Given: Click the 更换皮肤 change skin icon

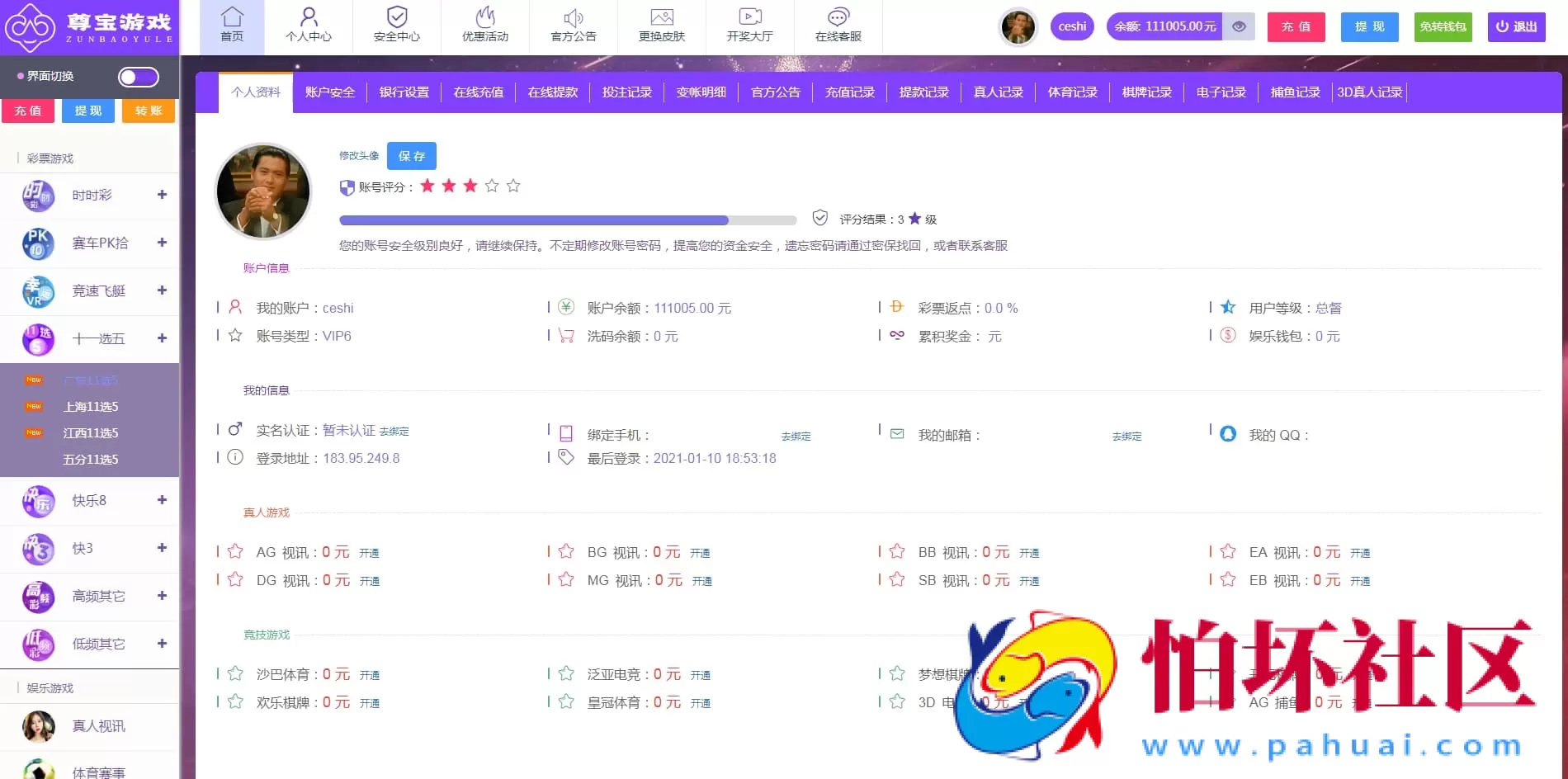Looking at the screenshot, I should (x=662, y=25).
